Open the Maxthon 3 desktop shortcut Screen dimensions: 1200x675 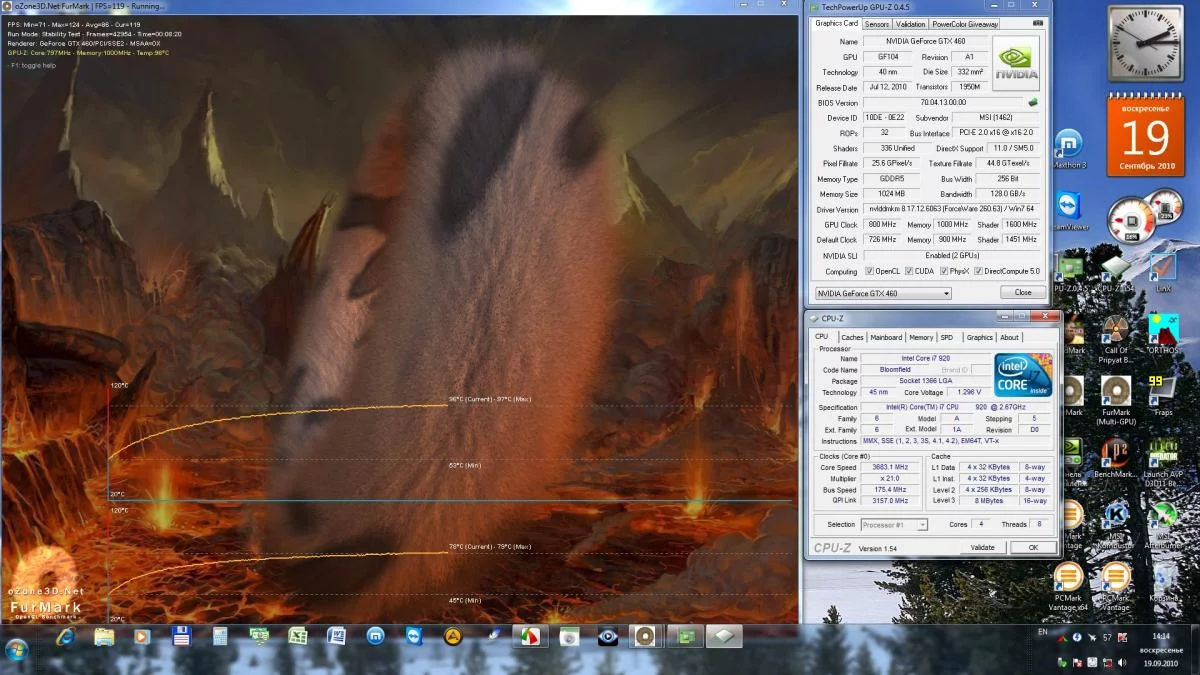coord(1069,146)
